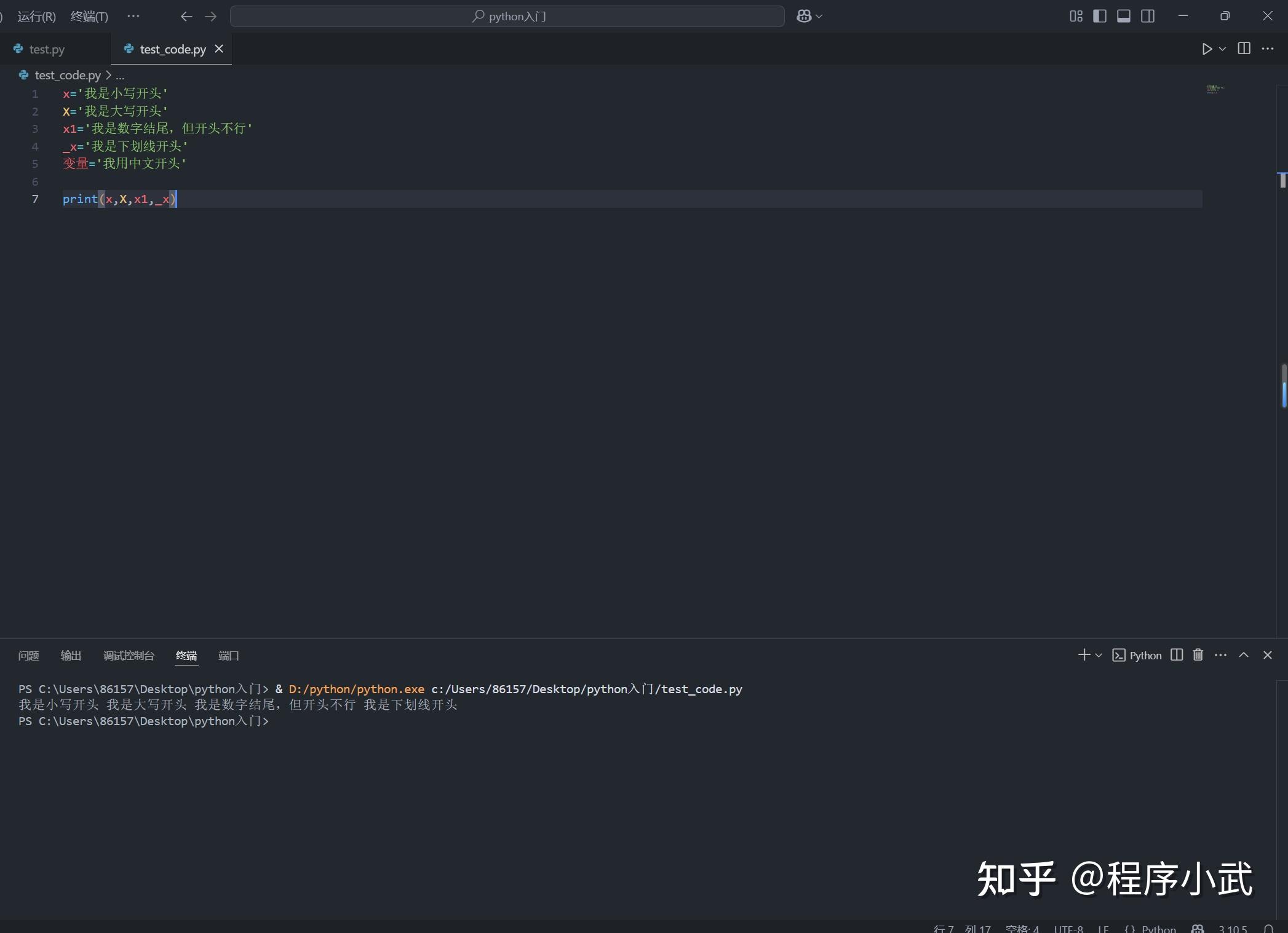Run Python file with play icon
Viewport: 1288px width, 933px height.
1207,49
